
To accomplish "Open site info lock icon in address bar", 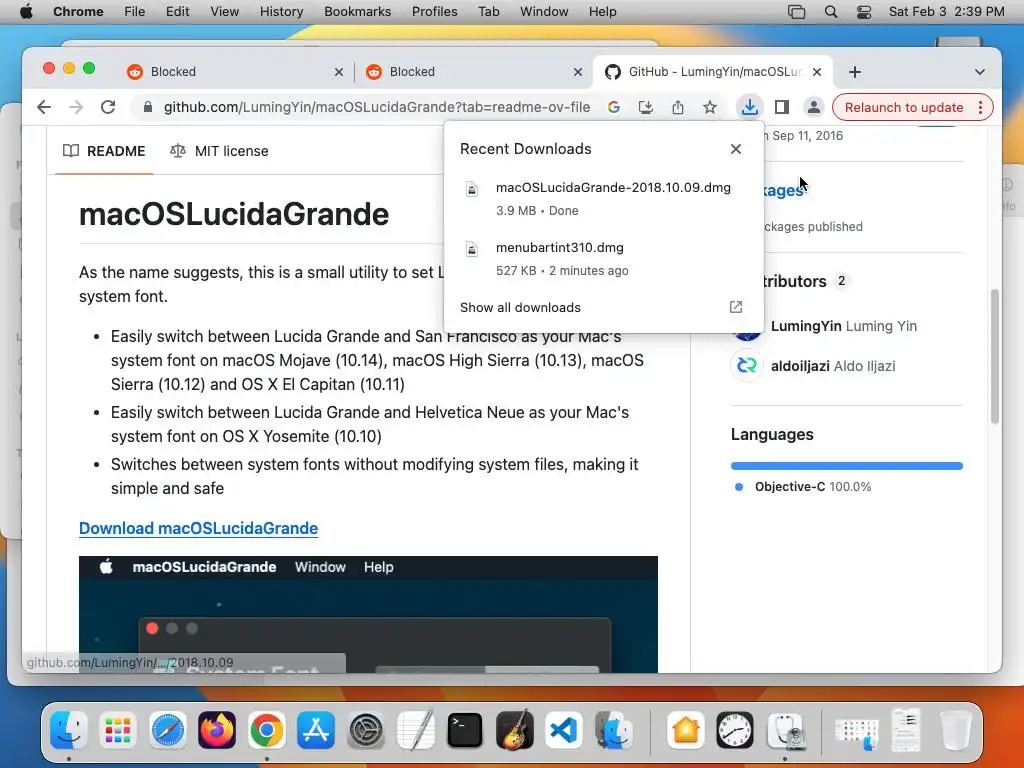I will (x=148, y=107).
